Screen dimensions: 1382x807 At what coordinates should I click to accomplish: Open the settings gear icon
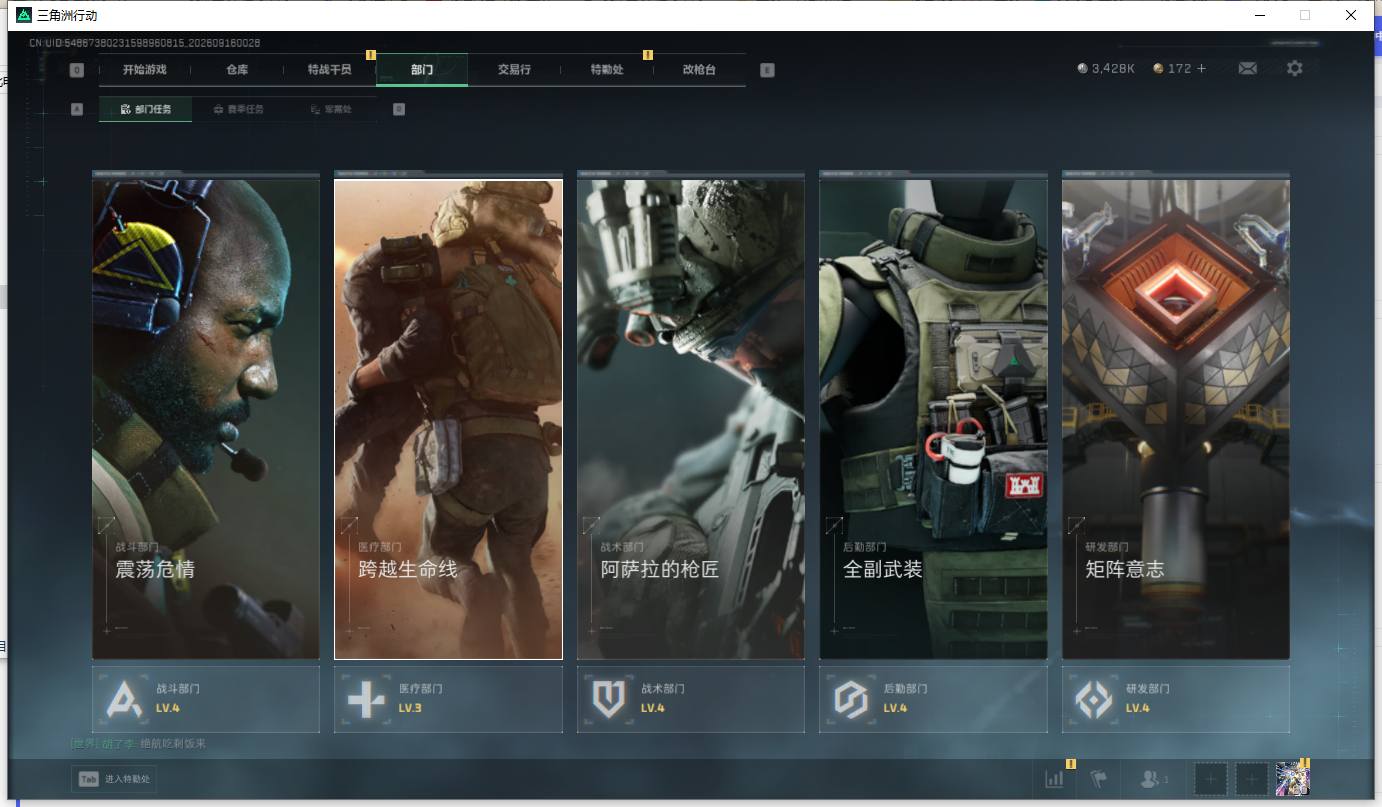1295,69
